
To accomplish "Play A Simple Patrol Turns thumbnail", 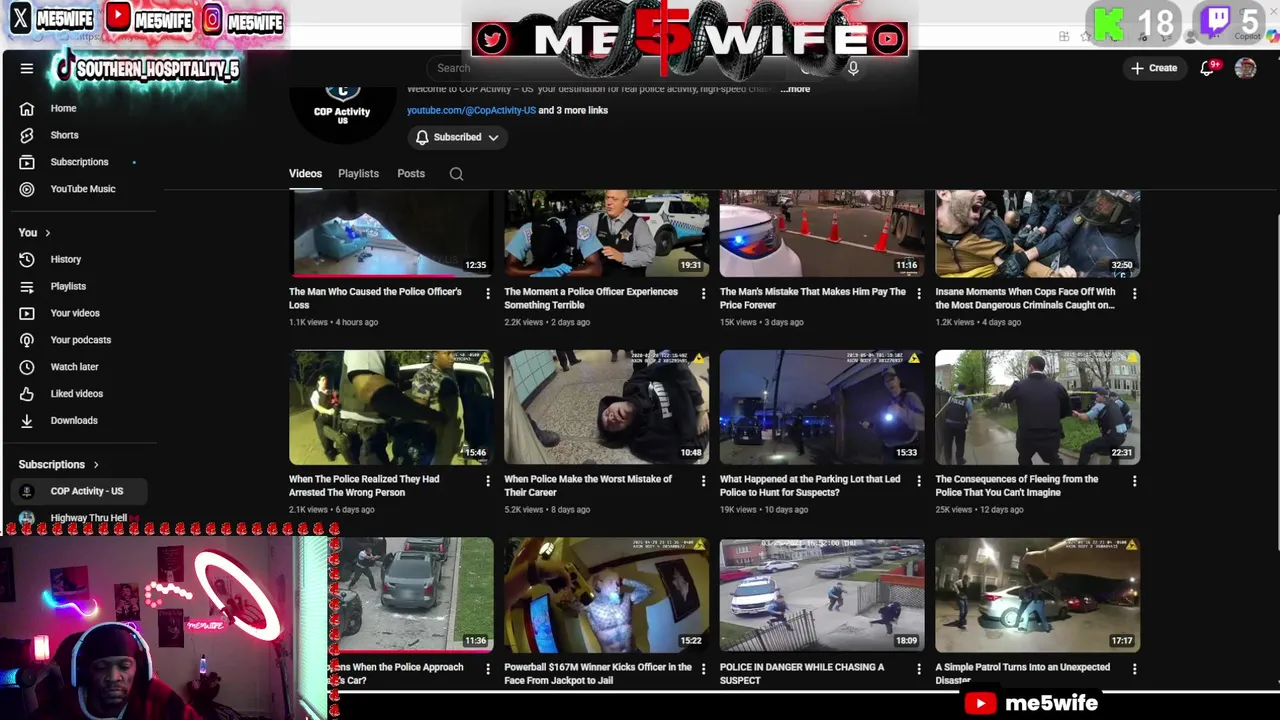I will pos(1037,595).
